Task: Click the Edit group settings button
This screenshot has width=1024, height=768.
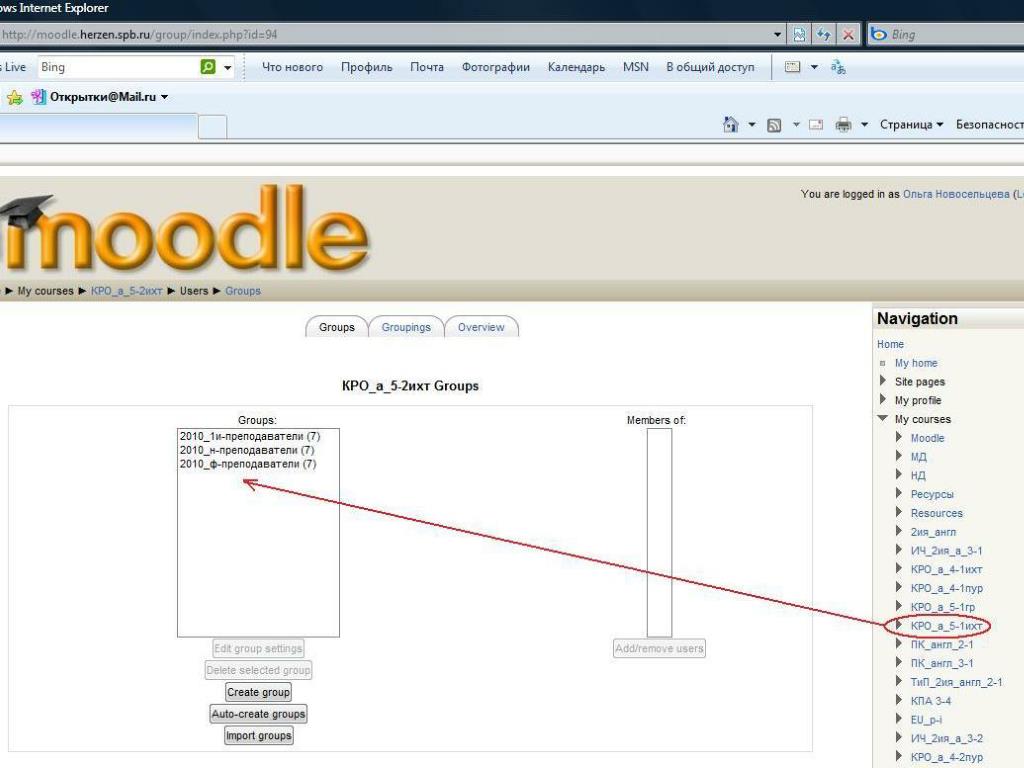Action: 259,648
